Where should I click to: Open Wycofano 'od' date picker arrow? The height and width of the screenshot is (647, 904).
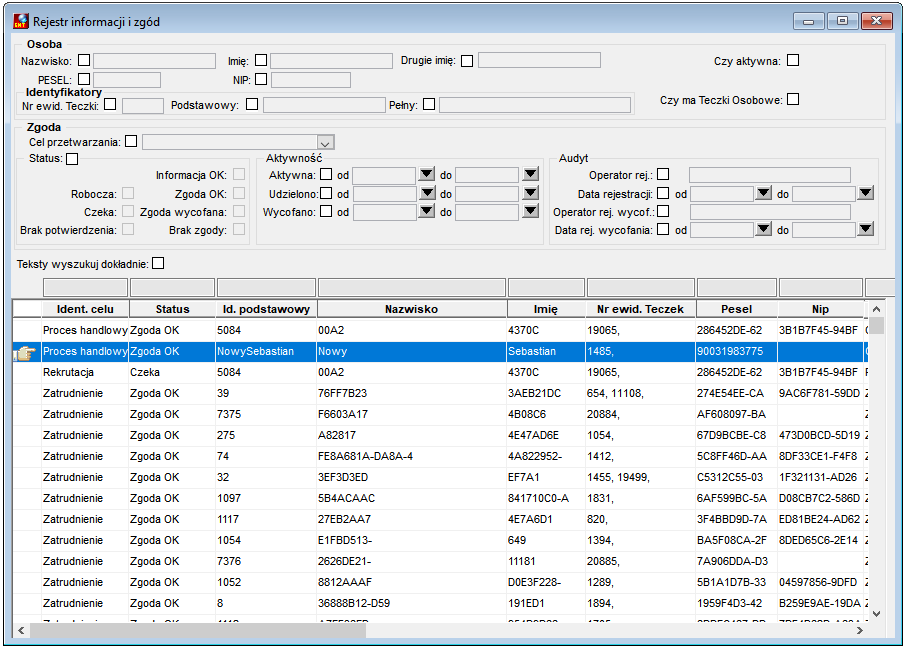click(427, 211)
